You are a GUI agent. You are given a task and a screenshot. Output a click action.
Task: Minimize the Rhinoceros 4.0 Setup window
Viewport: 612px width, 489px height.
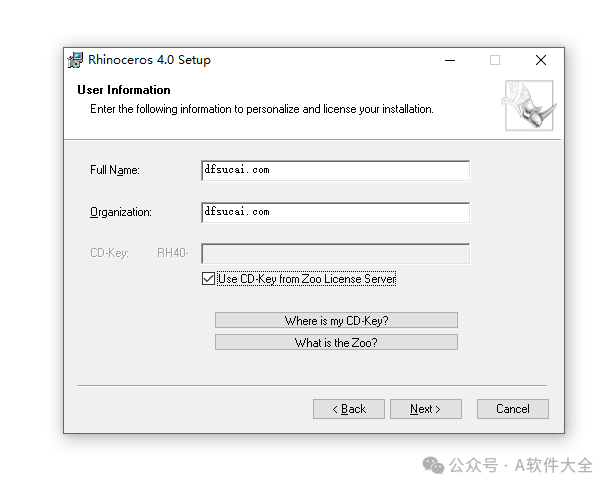pos(450,60)
